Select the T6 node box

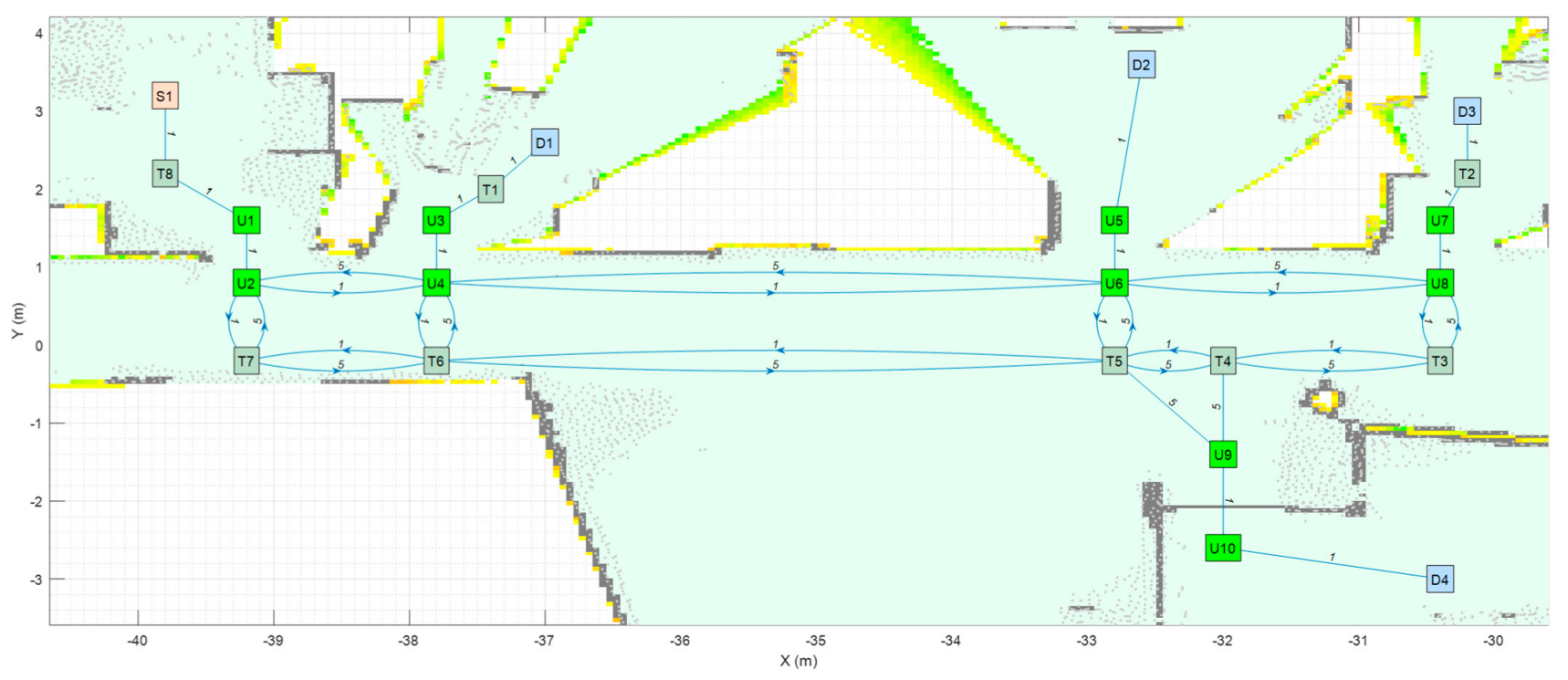pyautogui.click(x=436, y=361)
